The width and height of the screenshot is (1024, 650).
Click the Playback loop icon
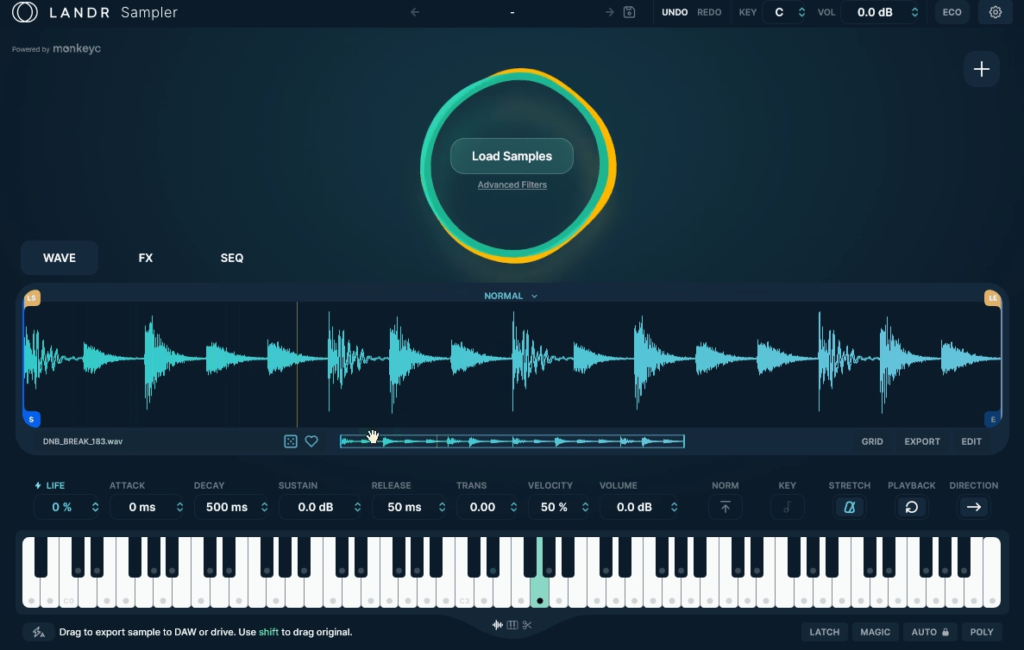(x=911, y=507)
